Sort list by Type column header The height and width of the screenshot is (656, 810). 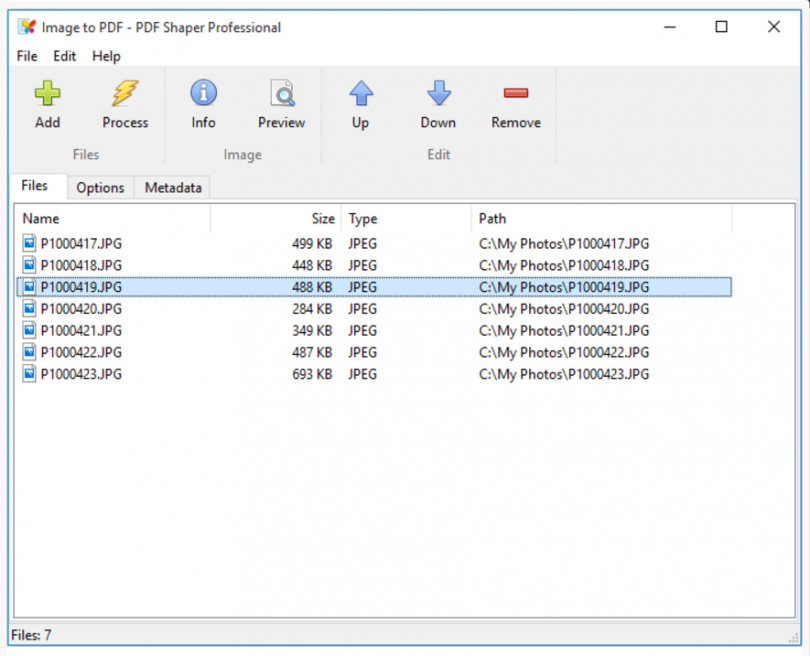point(406,218)
